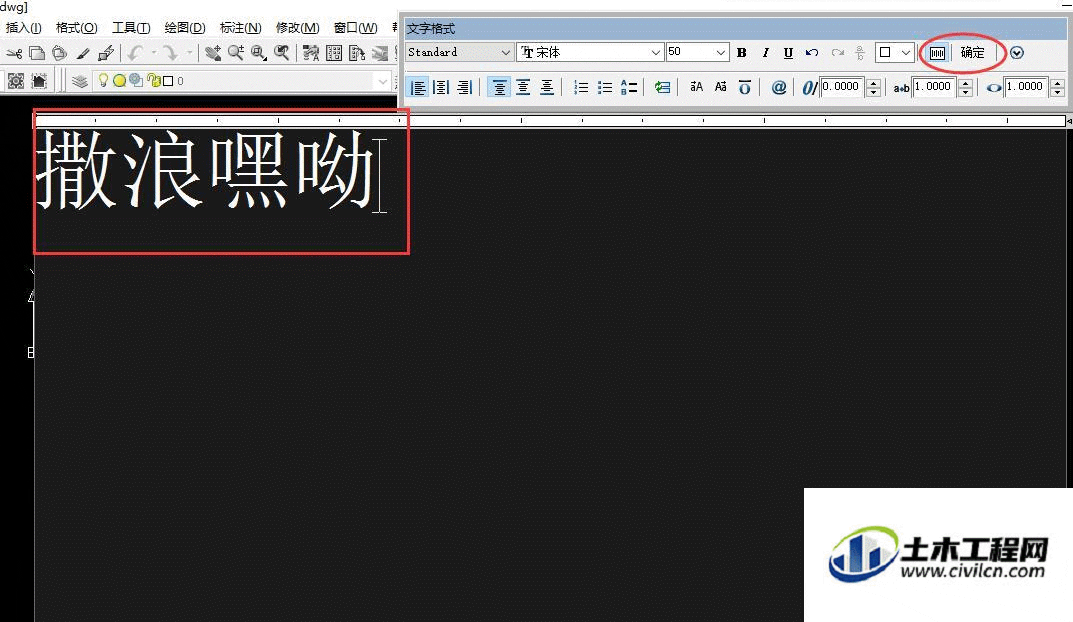The width and height of the screenshot is (1073, 622).
Task: Open the Layer Properties Manager icon
Action: (x=80, y=81)
